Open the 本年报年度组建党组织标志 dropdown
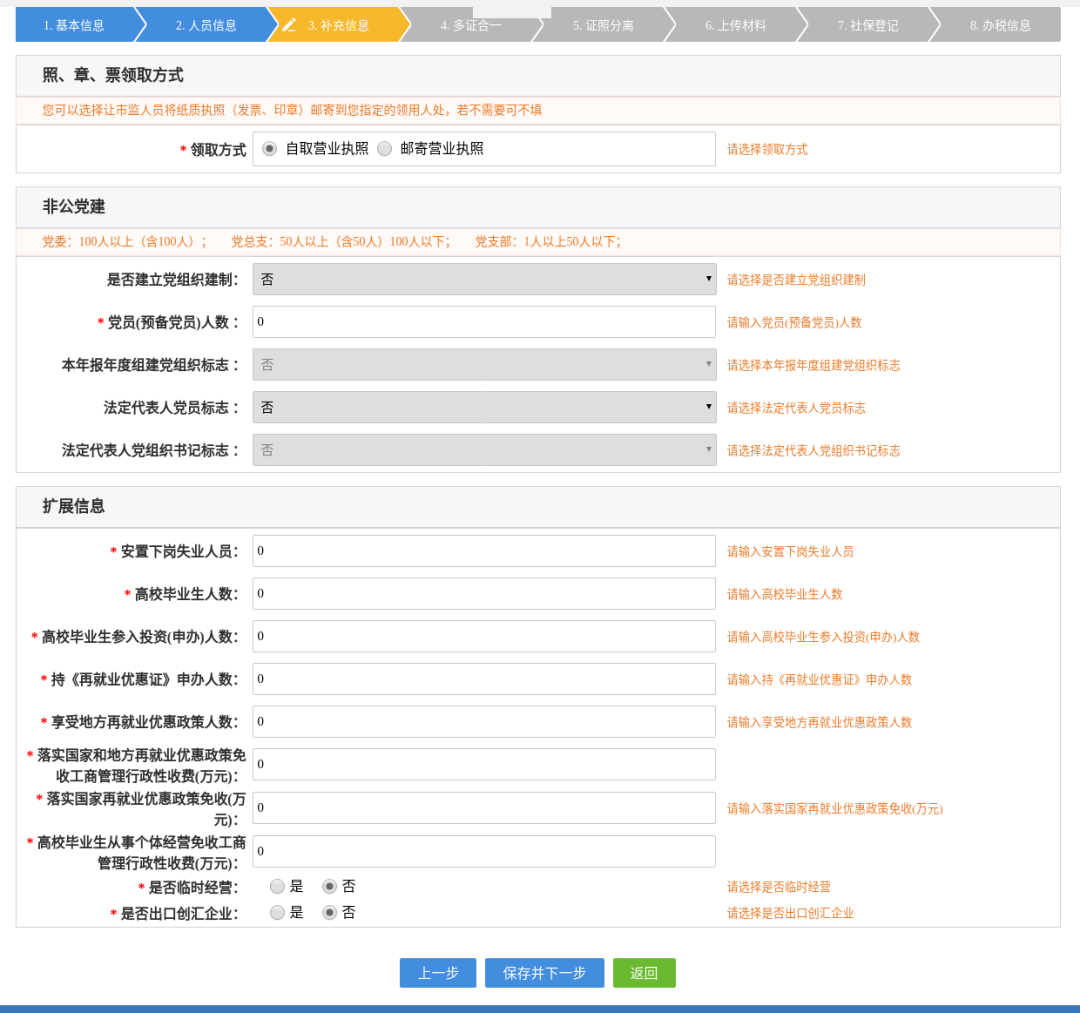This screenshot has width=1080, height=1013. point(484,365)
